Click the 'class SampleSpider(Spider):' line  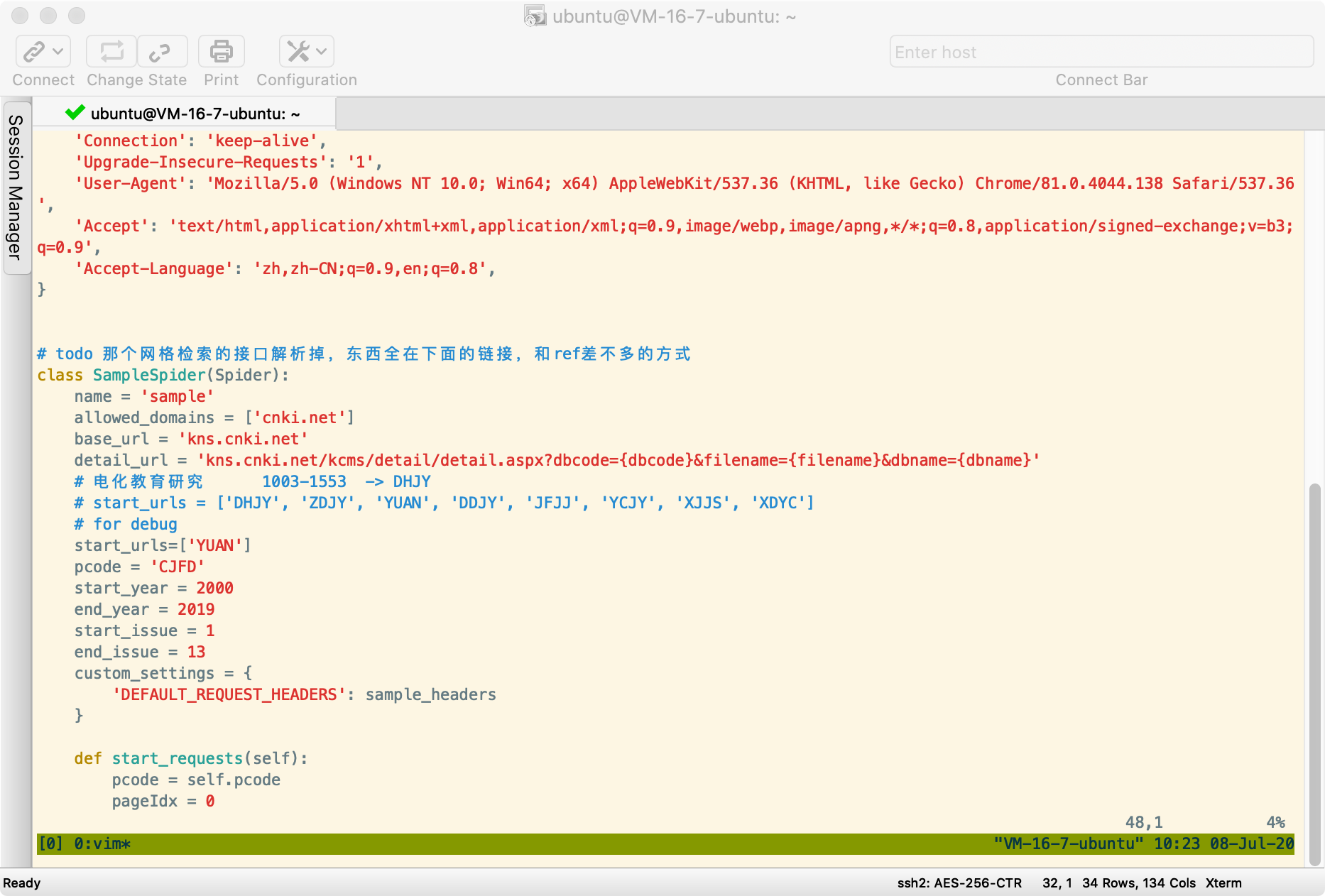163,375
